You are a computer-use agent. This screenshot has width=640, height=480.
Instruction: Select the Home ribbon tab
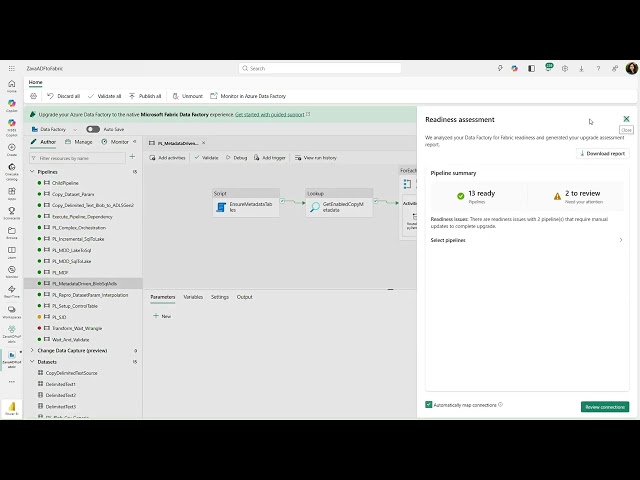pyautogui.click(x=36, y=82)
